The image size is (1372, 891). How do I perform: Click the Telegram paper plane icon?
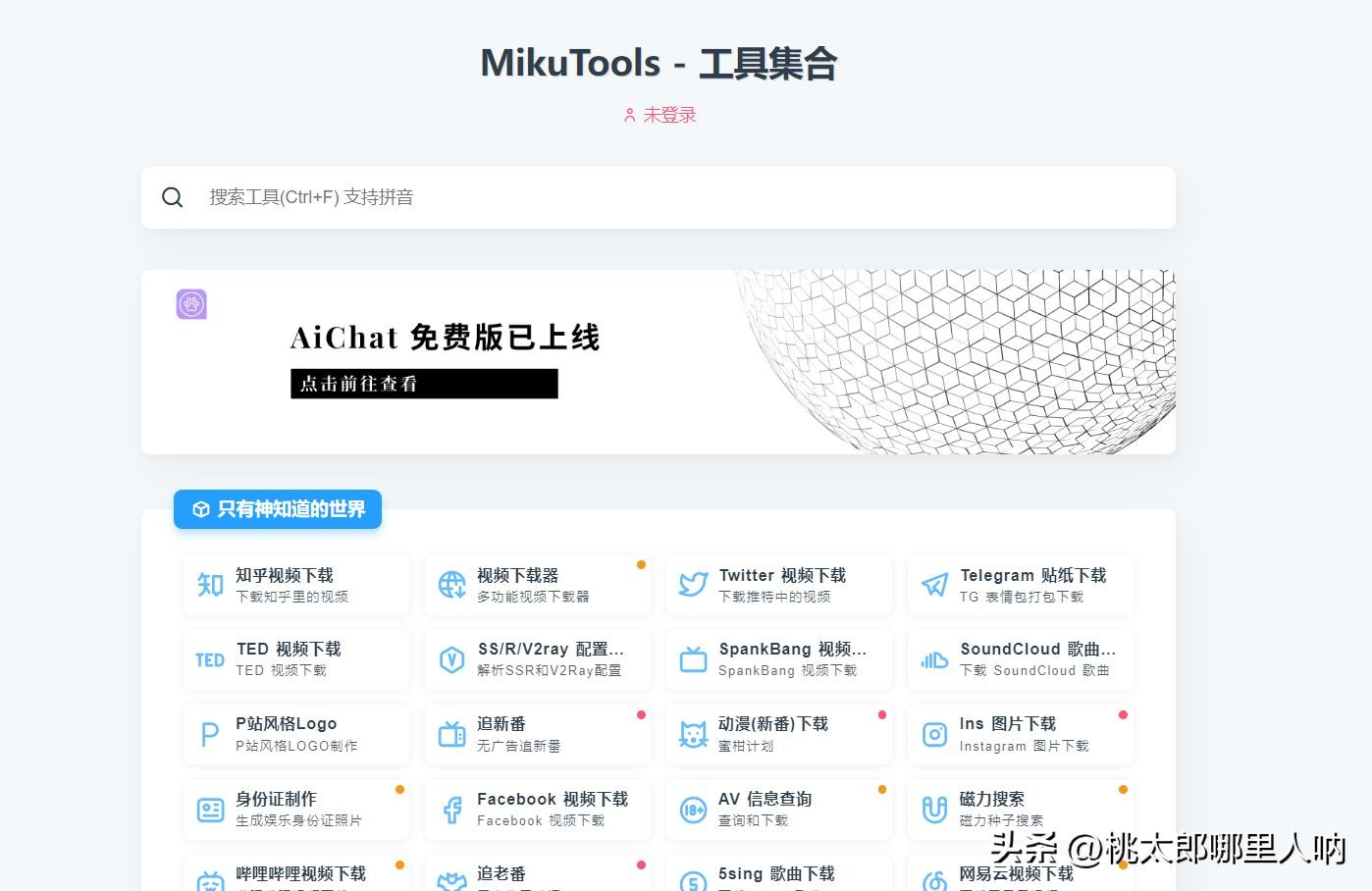tap(934, 586)
